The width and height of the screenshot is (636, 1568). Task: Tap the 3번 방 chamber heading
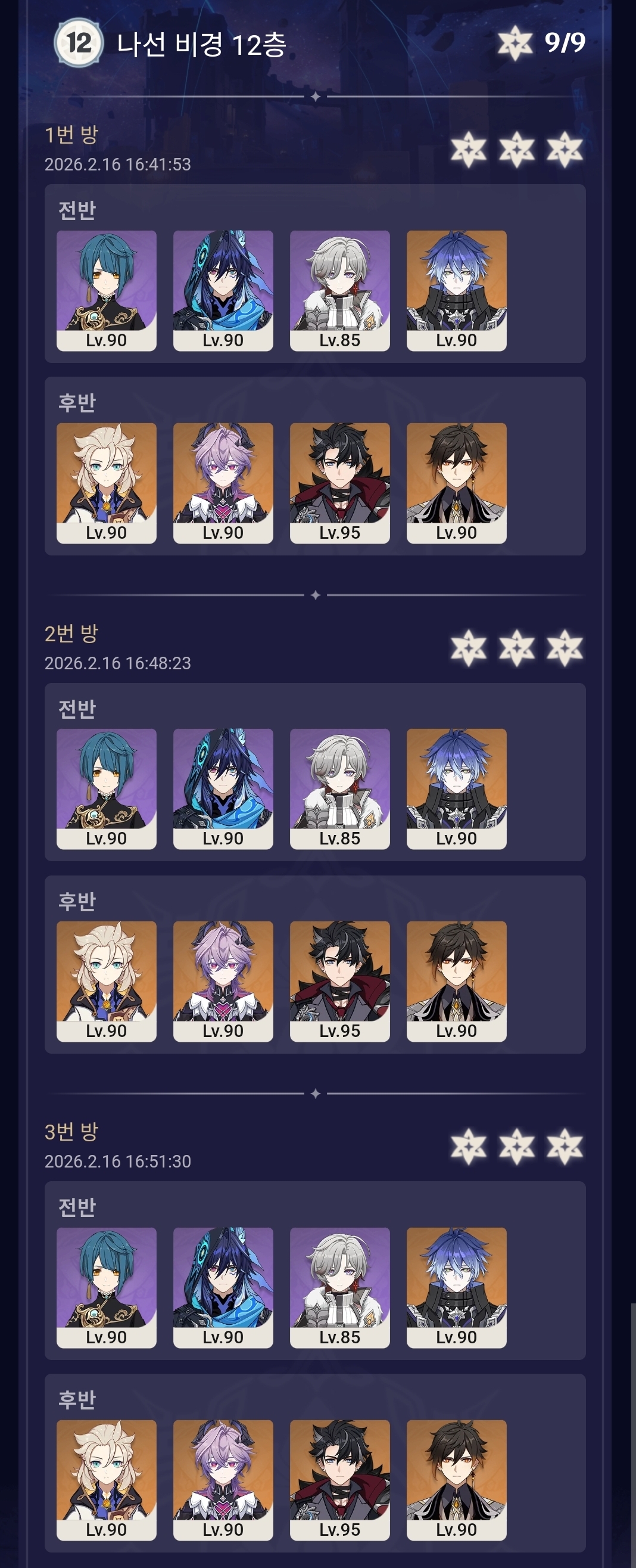[x=71, y=1132]
